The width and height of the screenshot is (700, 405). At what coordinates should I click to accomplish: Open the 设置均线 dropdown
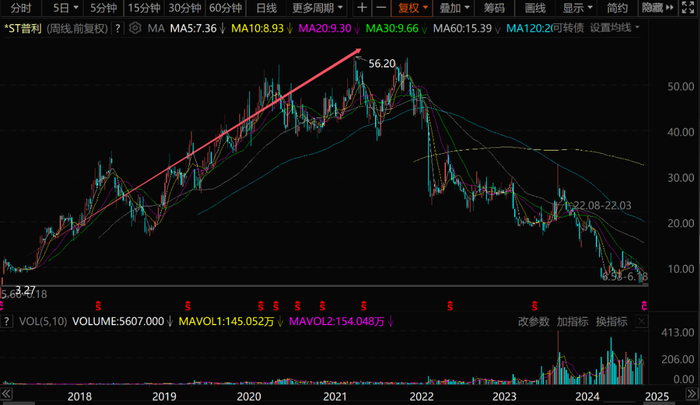pyautogui.click(x=614, y=28)
